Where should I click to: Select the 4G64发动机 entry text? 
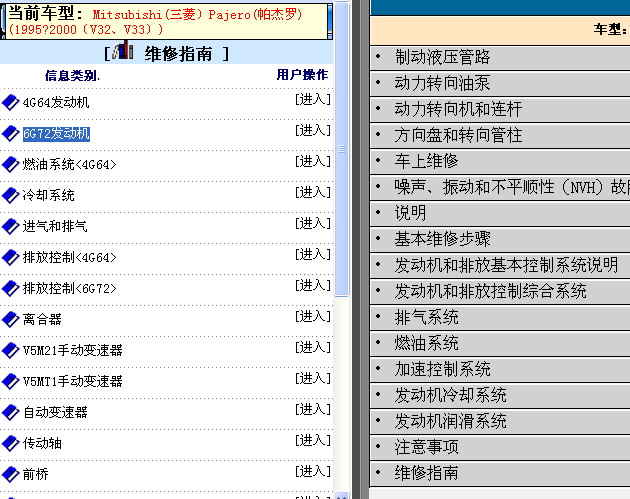coord(56,102)
